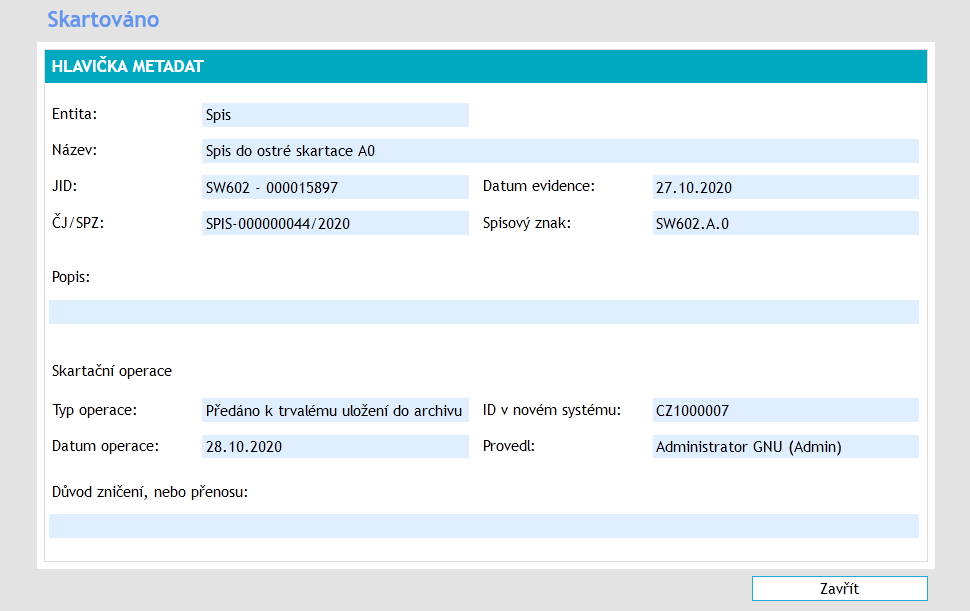This screenshot has width=970, height=611.
Task: Click the empty Popis text field
Action: point(483,312)
